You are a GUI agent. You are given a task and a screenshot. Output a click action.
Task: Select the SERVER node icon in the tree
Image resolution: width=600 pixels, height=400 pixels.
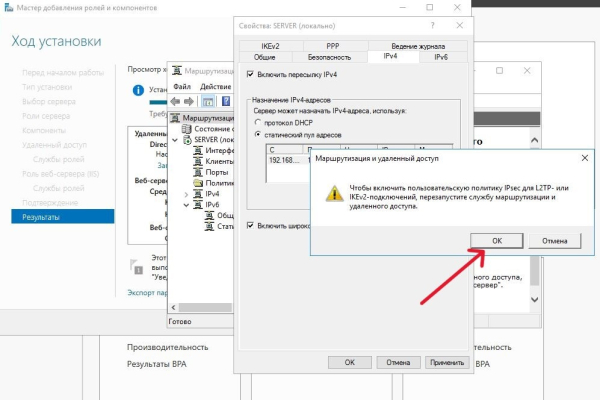point(188,140)
